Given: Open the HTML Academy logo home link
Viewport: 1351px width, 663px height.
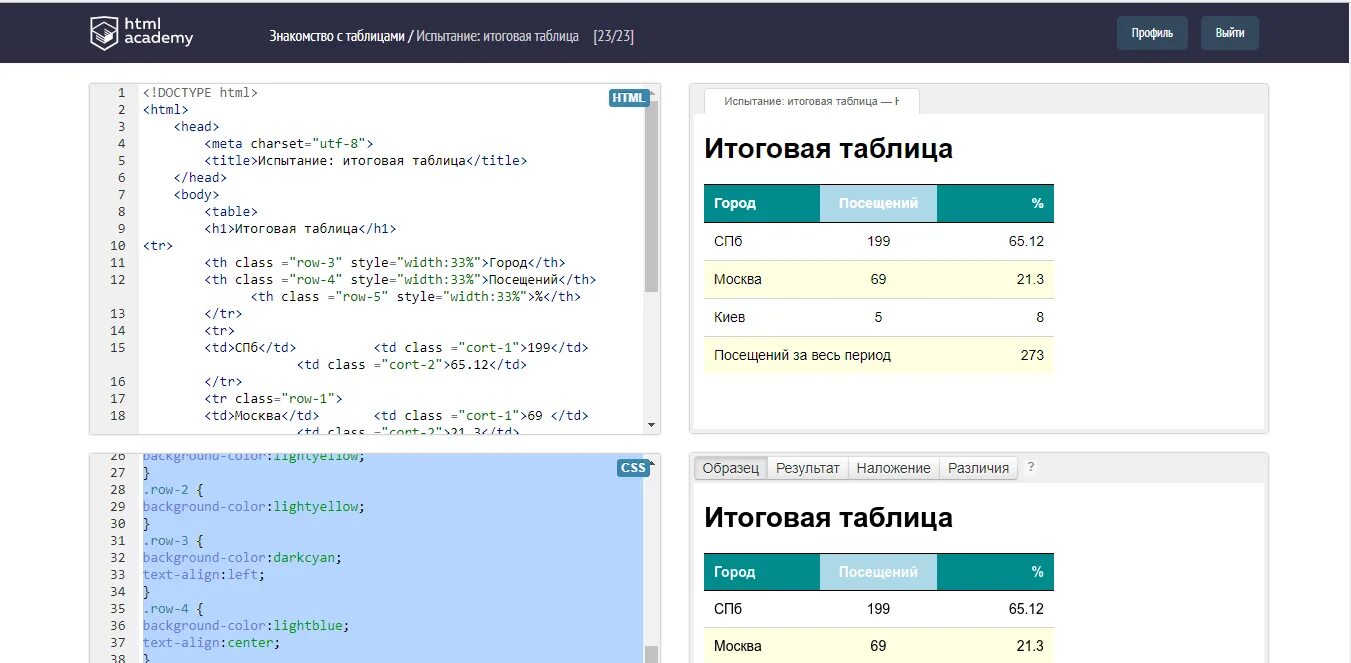Looking at the screenshot, I should (x=141, y=33).
